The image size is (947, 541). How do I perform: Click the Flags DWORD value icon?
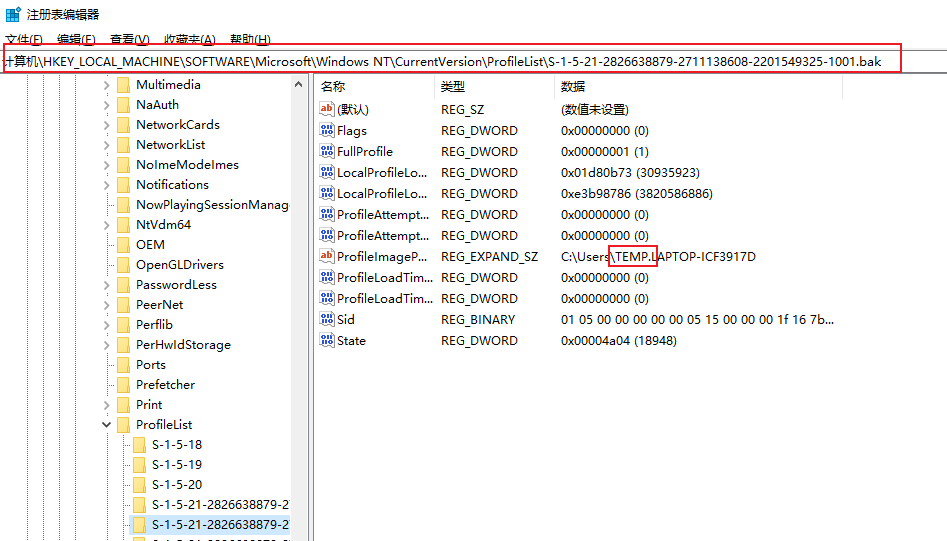coord(327,130)
